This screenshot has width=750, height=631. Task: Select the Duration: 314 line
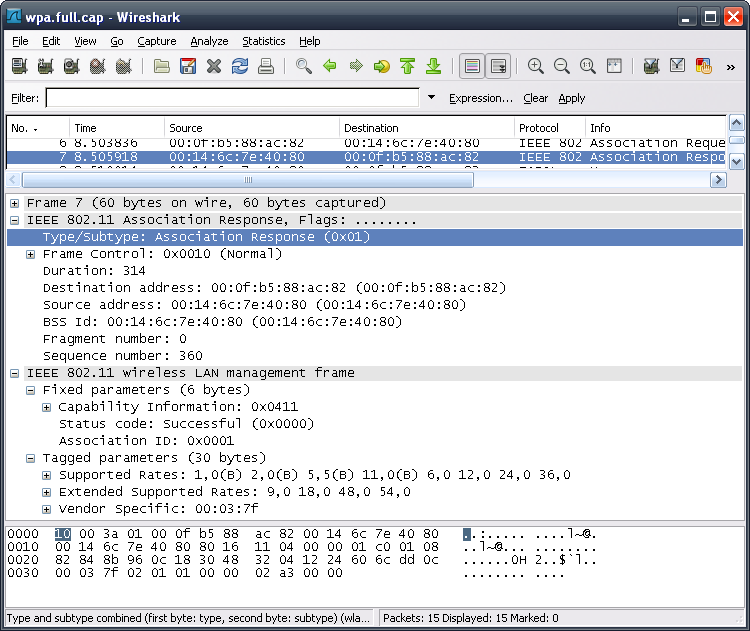click(x=94, y=271)
